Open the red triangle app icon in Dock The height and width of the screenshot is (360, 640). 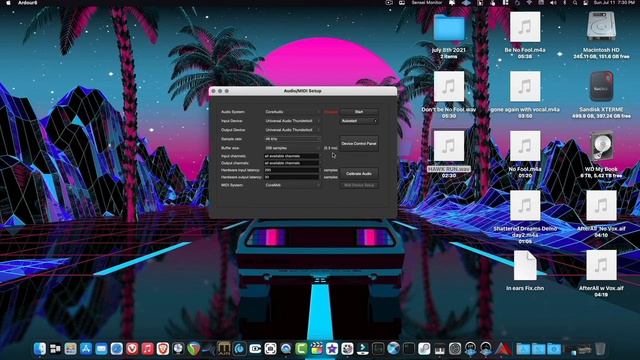click(x=503, y=349)
